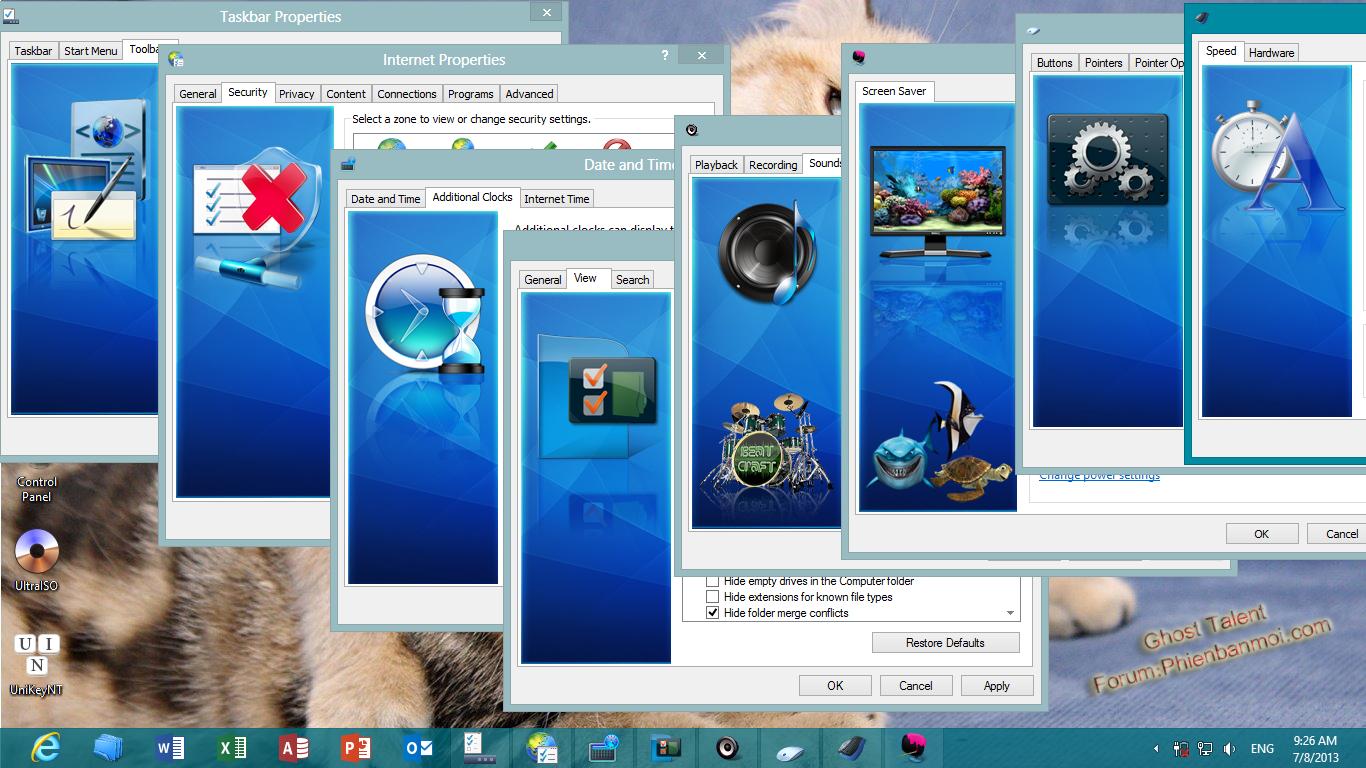Open Excel from the taskbar
1366x768 pixels.
click(232, 748)
